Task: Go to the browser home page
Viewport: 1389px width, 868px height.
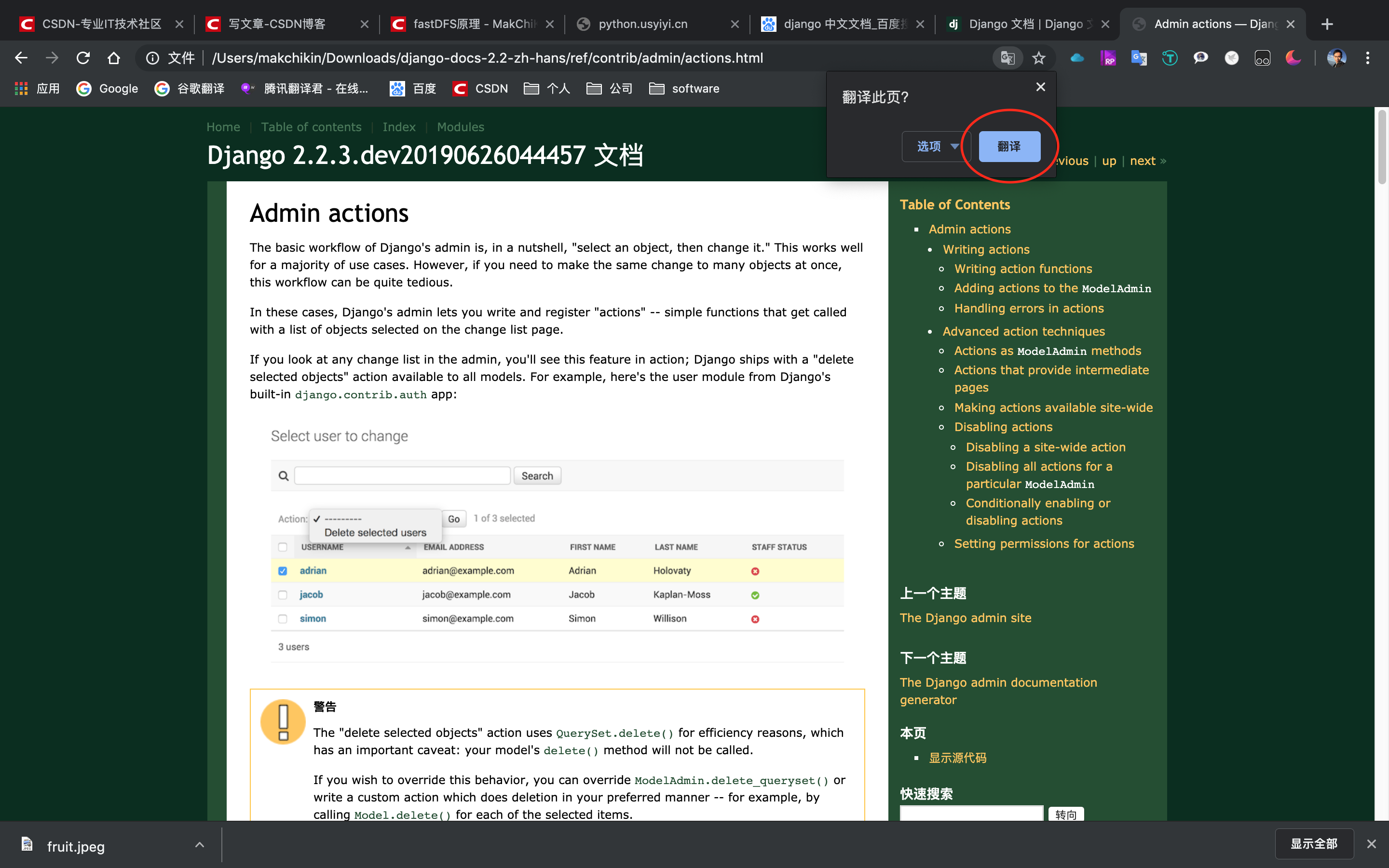Action: click(x=114, y=58)
